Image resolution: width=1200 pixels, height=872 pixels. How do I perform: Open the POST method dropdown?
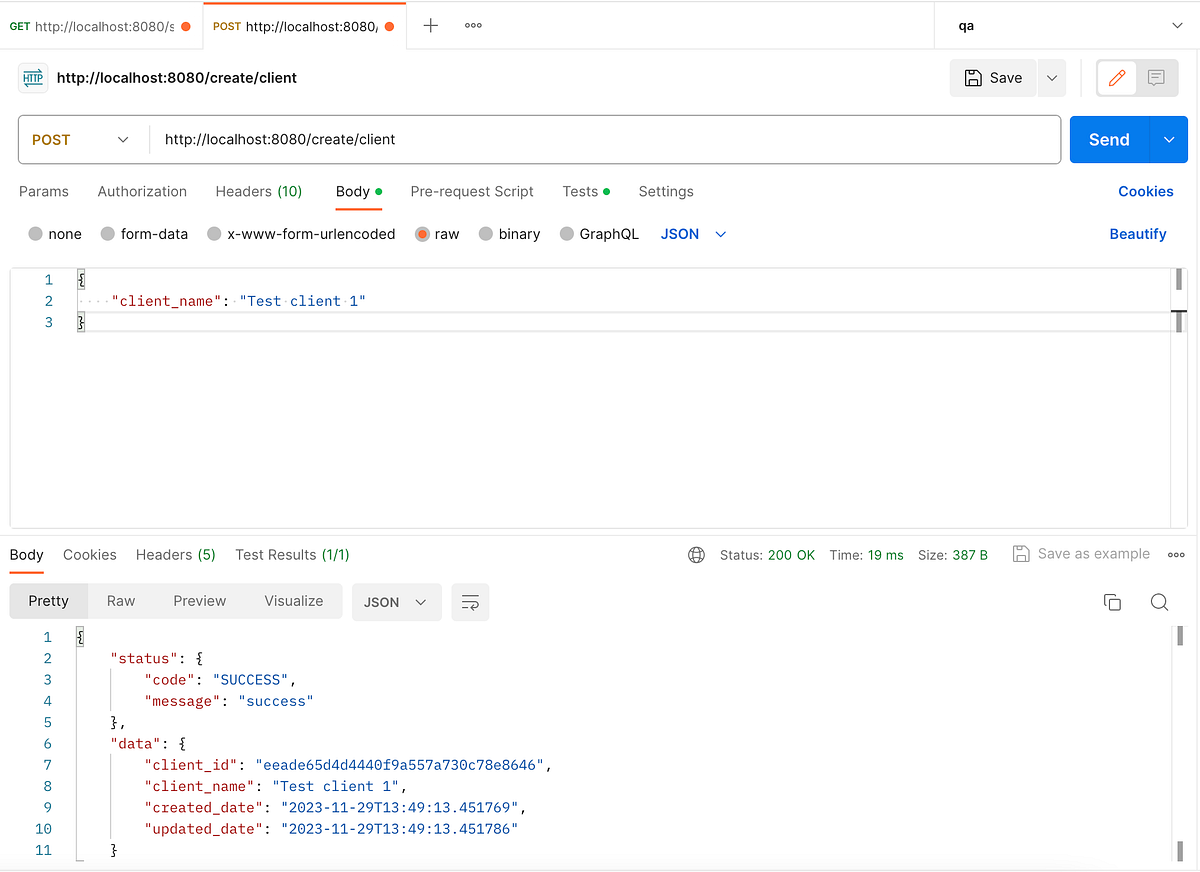coord(82,139)
